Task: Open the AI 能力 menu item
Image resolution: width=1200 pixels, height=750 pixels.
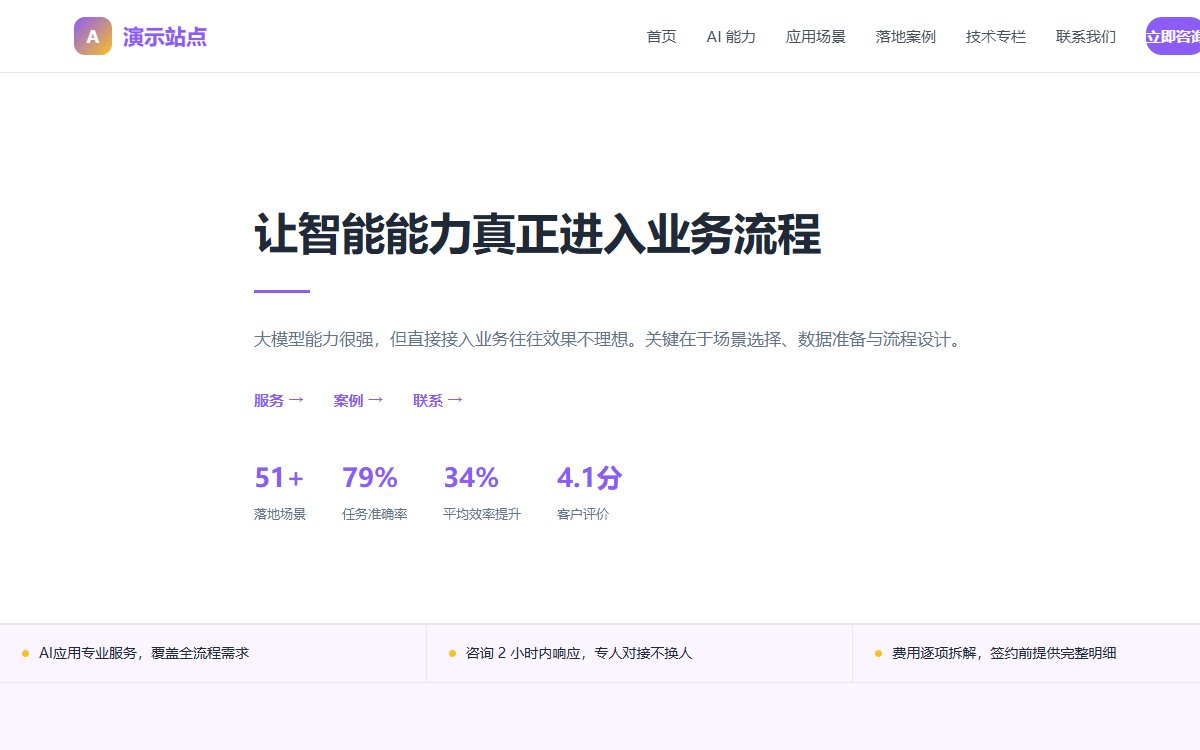Action: click(731, 37)
